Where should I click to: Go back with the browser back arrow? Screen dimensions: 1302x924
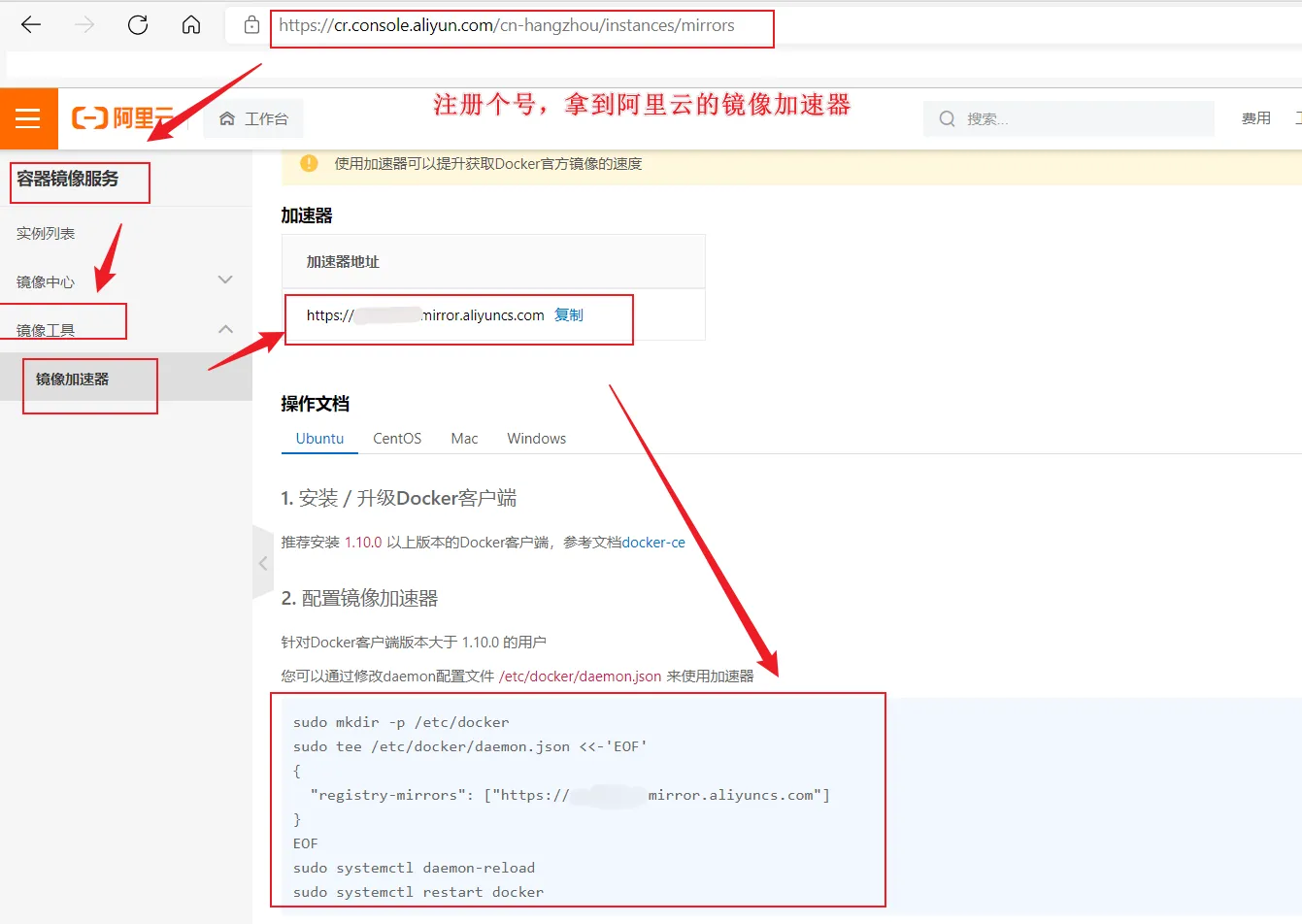31,25
